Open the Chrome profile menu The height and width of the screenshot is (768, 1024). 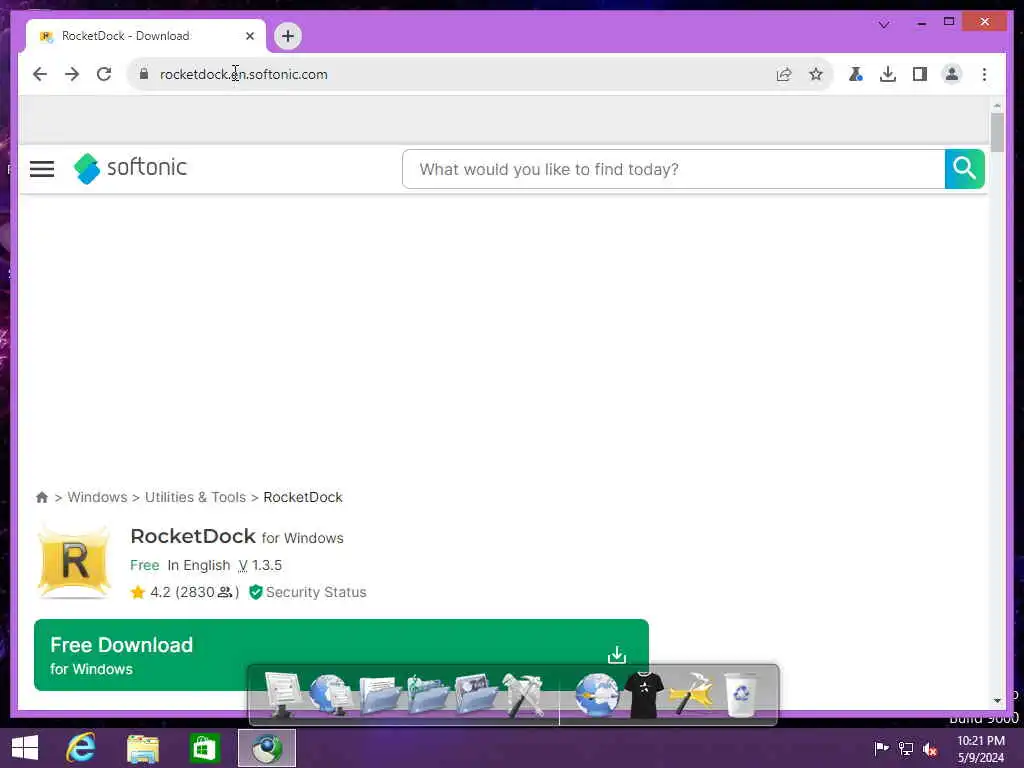952,74
